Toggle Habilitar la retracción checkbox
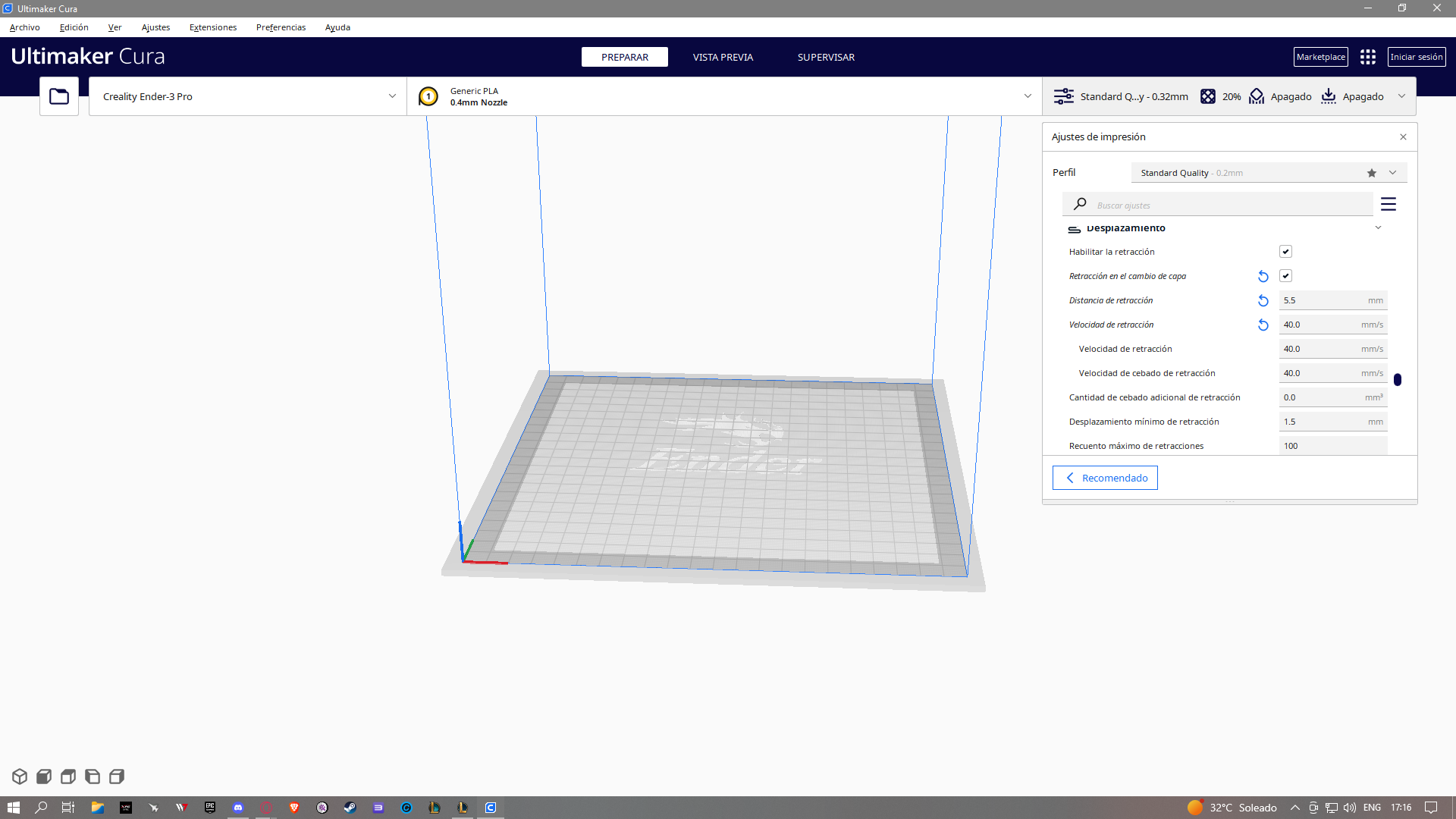 1285,252
